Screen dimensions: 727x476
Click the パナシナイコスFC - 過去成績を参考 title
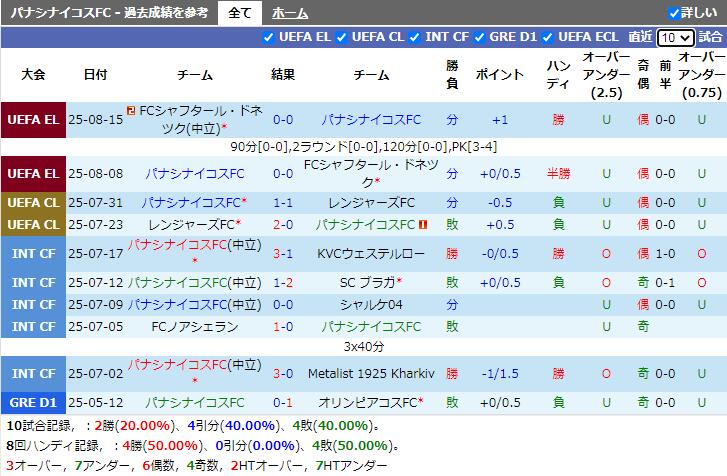coord(109,13)
